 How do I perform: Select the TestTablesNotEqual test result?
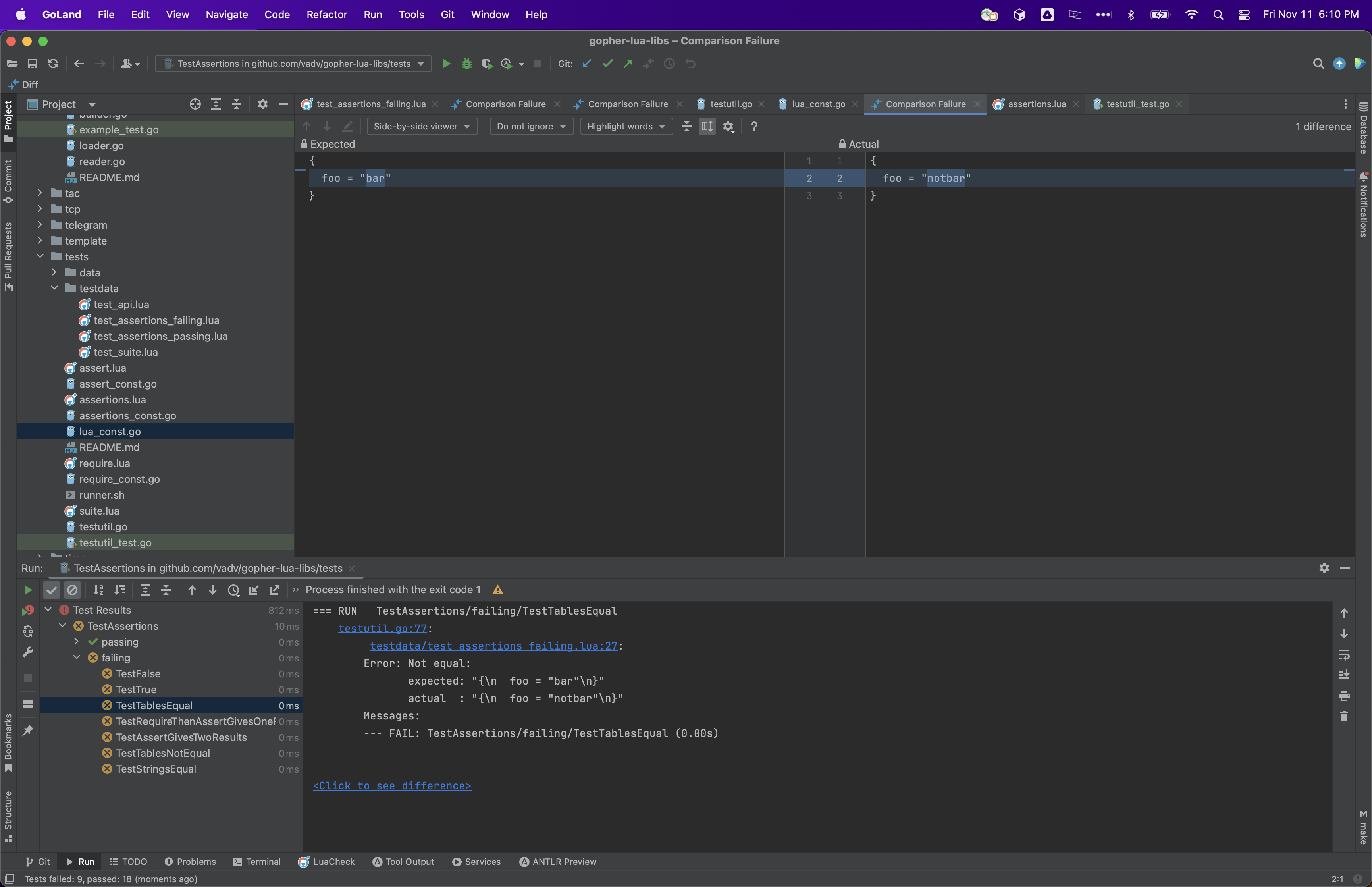click(x=163, y=753)
